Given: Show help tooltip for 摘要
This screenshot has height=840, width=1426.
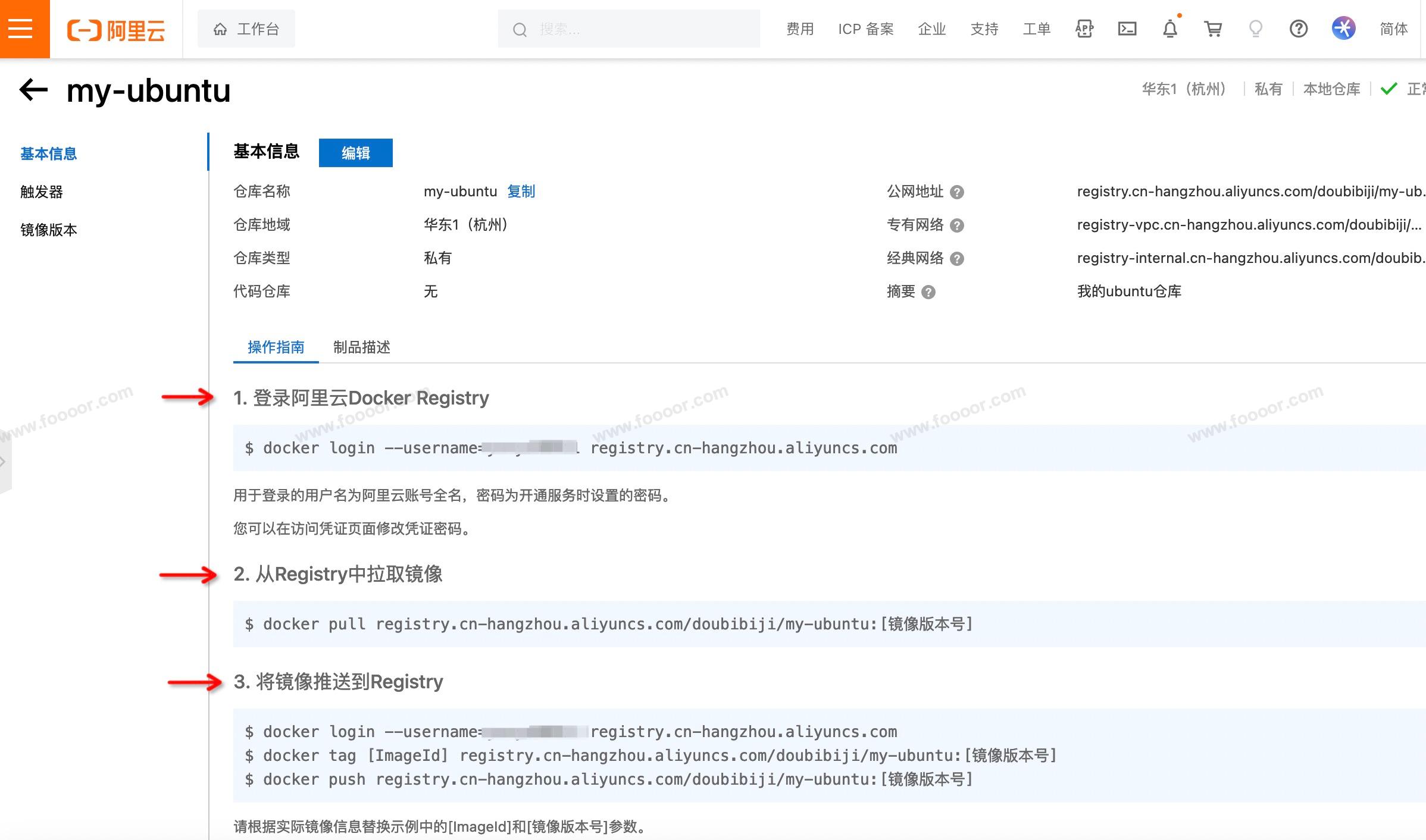Looking at the screenshot, I should [x=928, y=292].
